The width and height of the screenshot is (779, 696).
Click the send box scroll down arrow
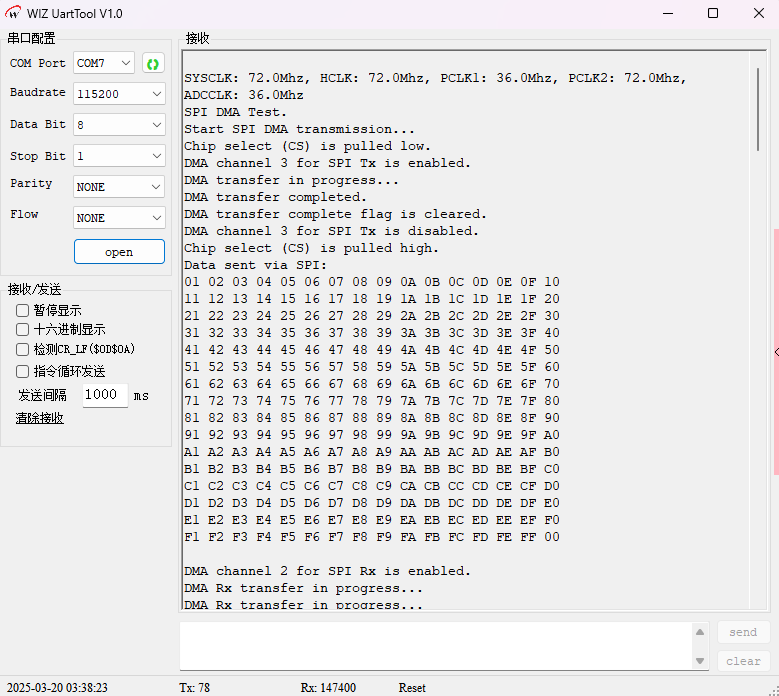click(700, 661)
